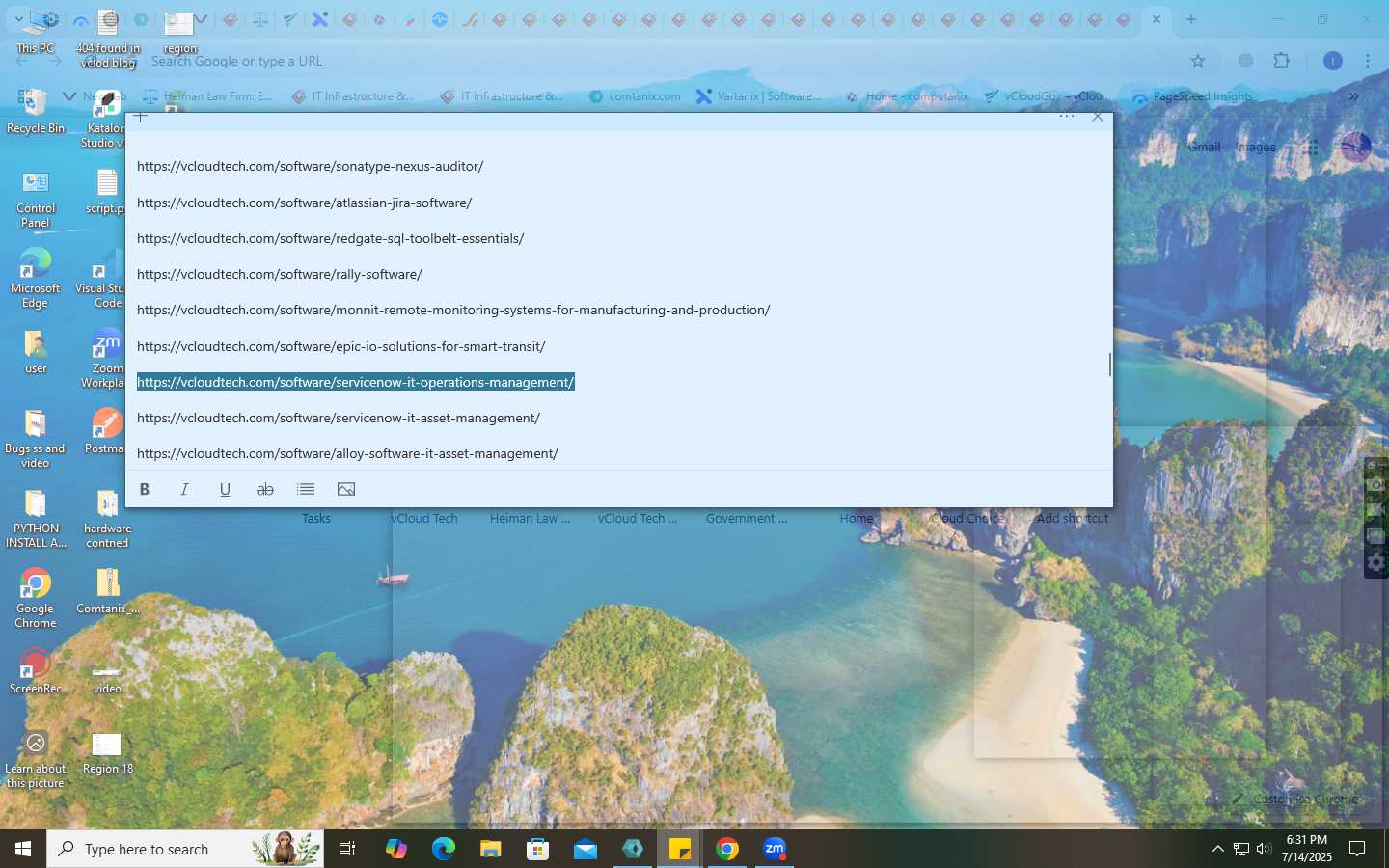Select the Learn about this picture icon
The height and width of the screenshot is (868, 1389).
pyautogui.click(x=36, y=760)
